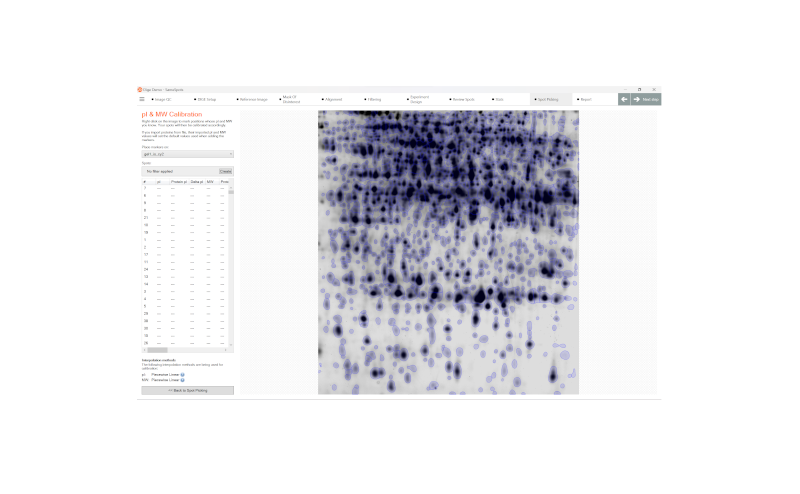800x494 pixels.
Task: Click the vertical scrollbar thumb of spots table
Action: pyautogui.click(x=231, y=192)
